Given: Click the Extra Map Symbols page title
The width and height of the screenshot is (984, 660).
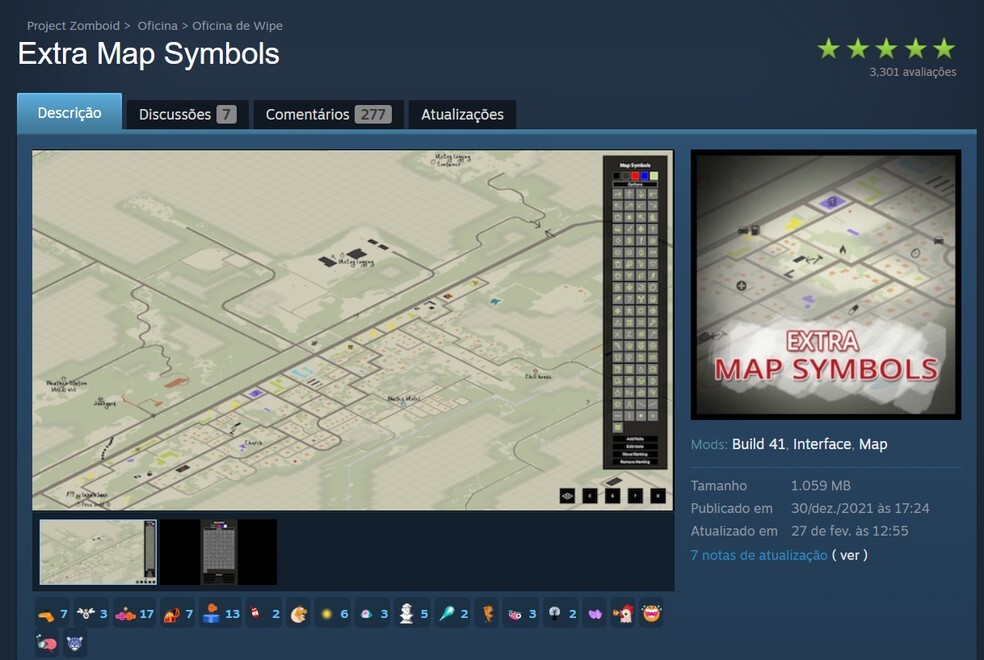Looking at the screenshot, I should click(149, 53).
